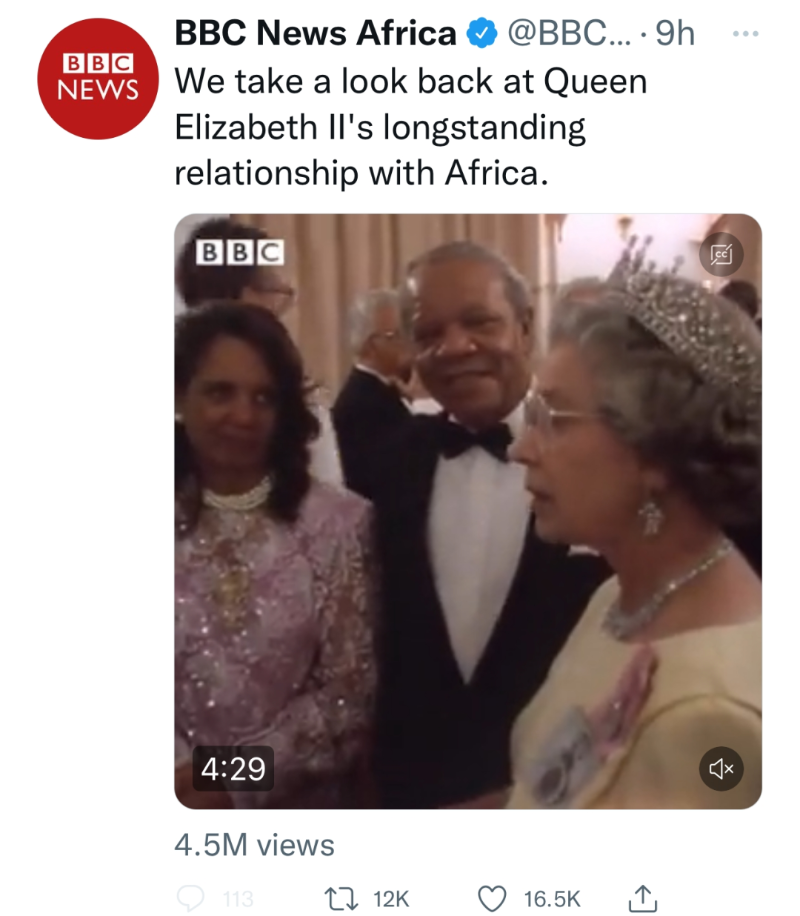Play the video thumbnail
Viewport: 800px width, 916px height.
(x=468, y=510)
